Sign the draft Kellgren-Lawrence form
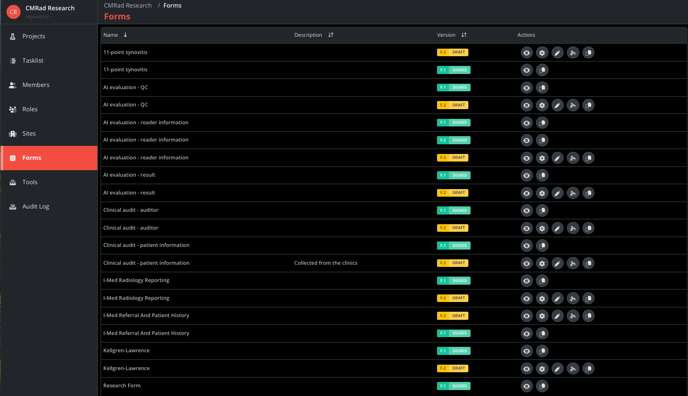Screen dimensions: 688x396 click(x=573, y=368)
